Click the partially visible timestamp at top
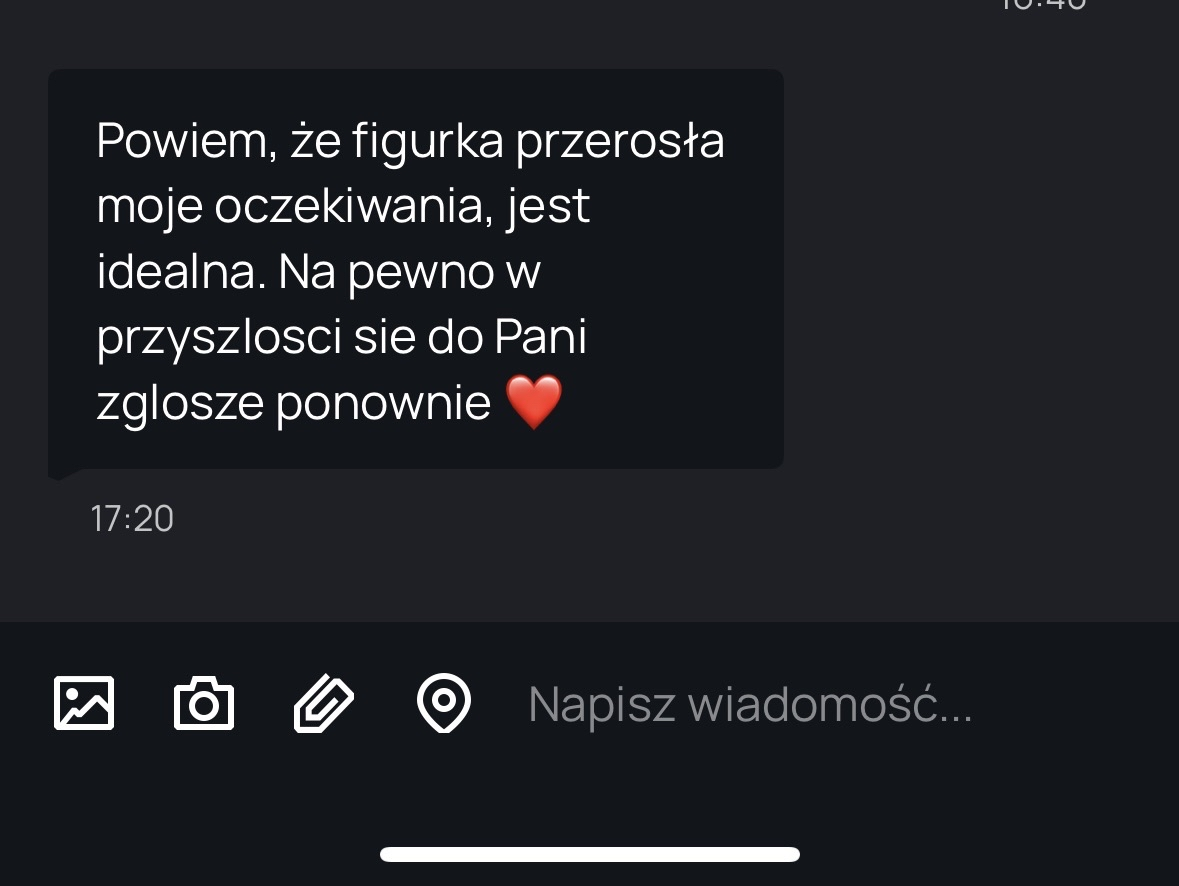 (x=1043, y=5)
